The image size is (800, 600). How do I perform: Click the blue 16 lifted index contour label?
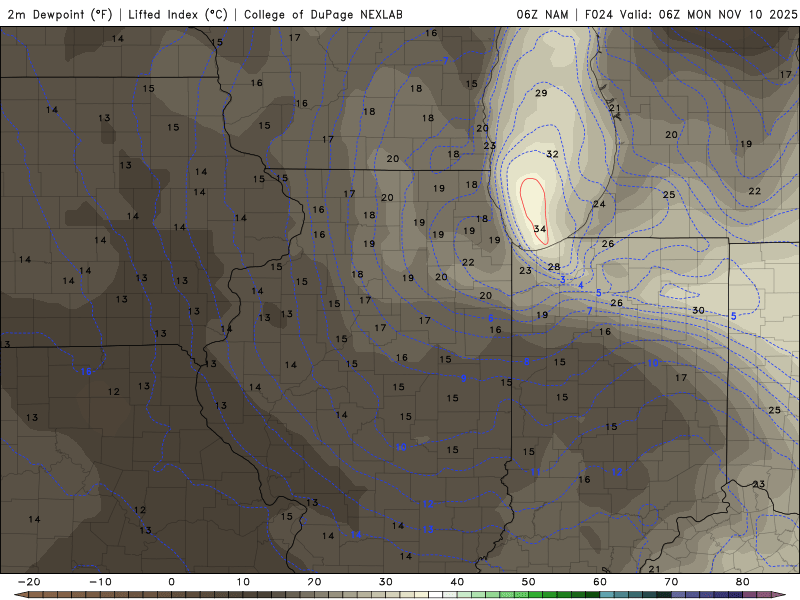click(x=86, y=371)
